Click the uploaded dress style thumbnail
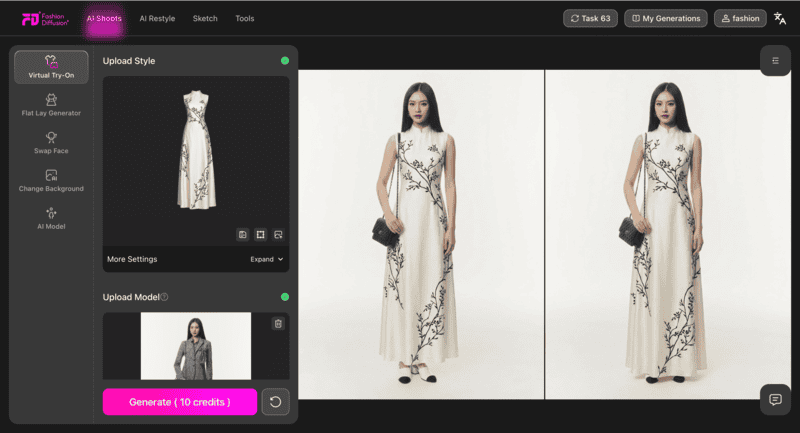The height and width of the screenshot is (433, 800). [x=196, y=149]
